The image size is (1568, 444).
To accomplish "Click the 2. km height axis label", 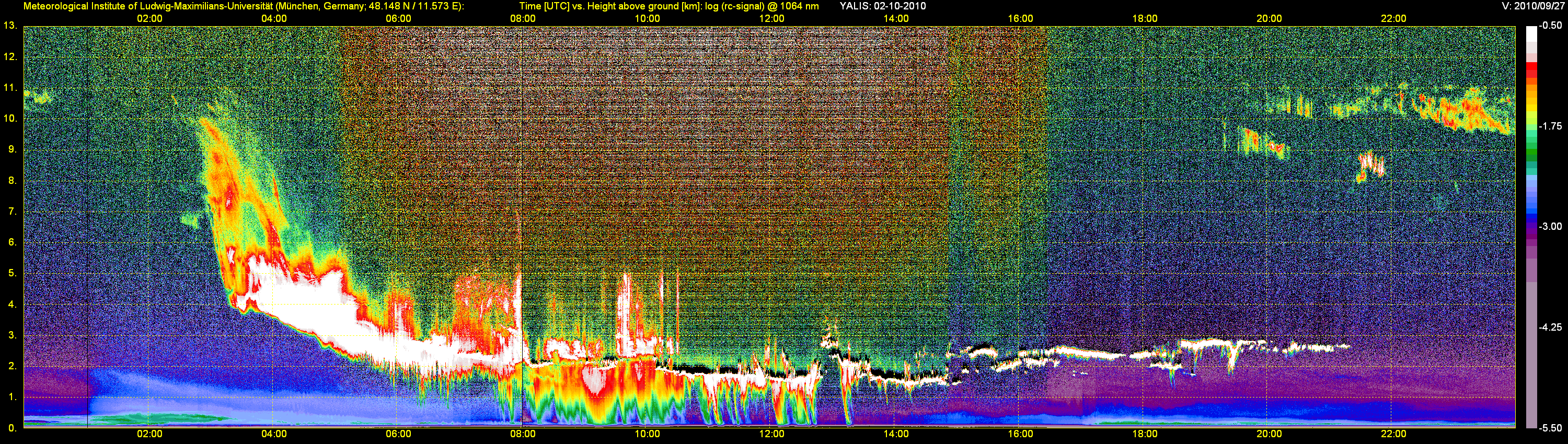I will pos(11,366).
